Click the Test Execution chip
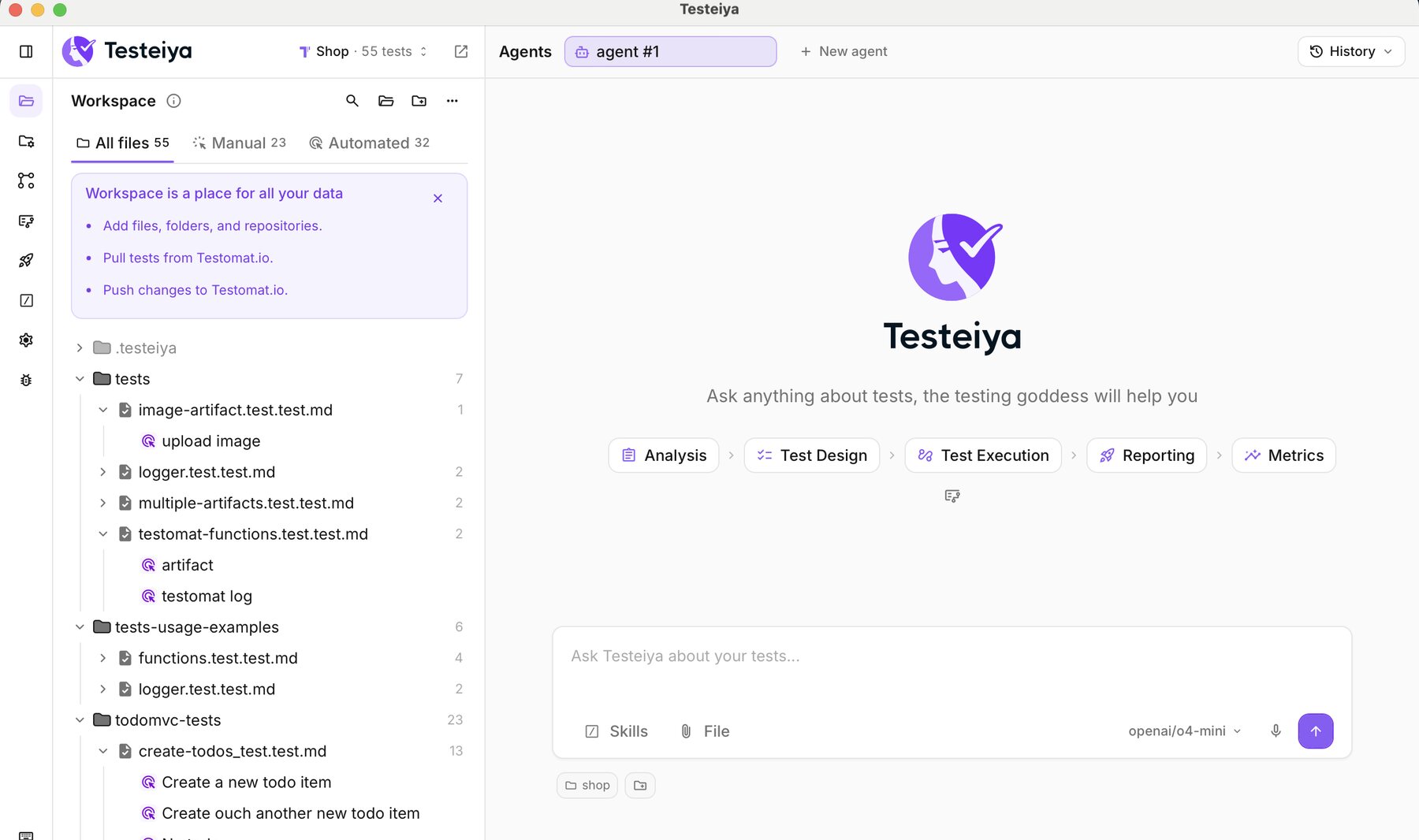Viewport: 1419px width, 840px height. tap(983, 455)
